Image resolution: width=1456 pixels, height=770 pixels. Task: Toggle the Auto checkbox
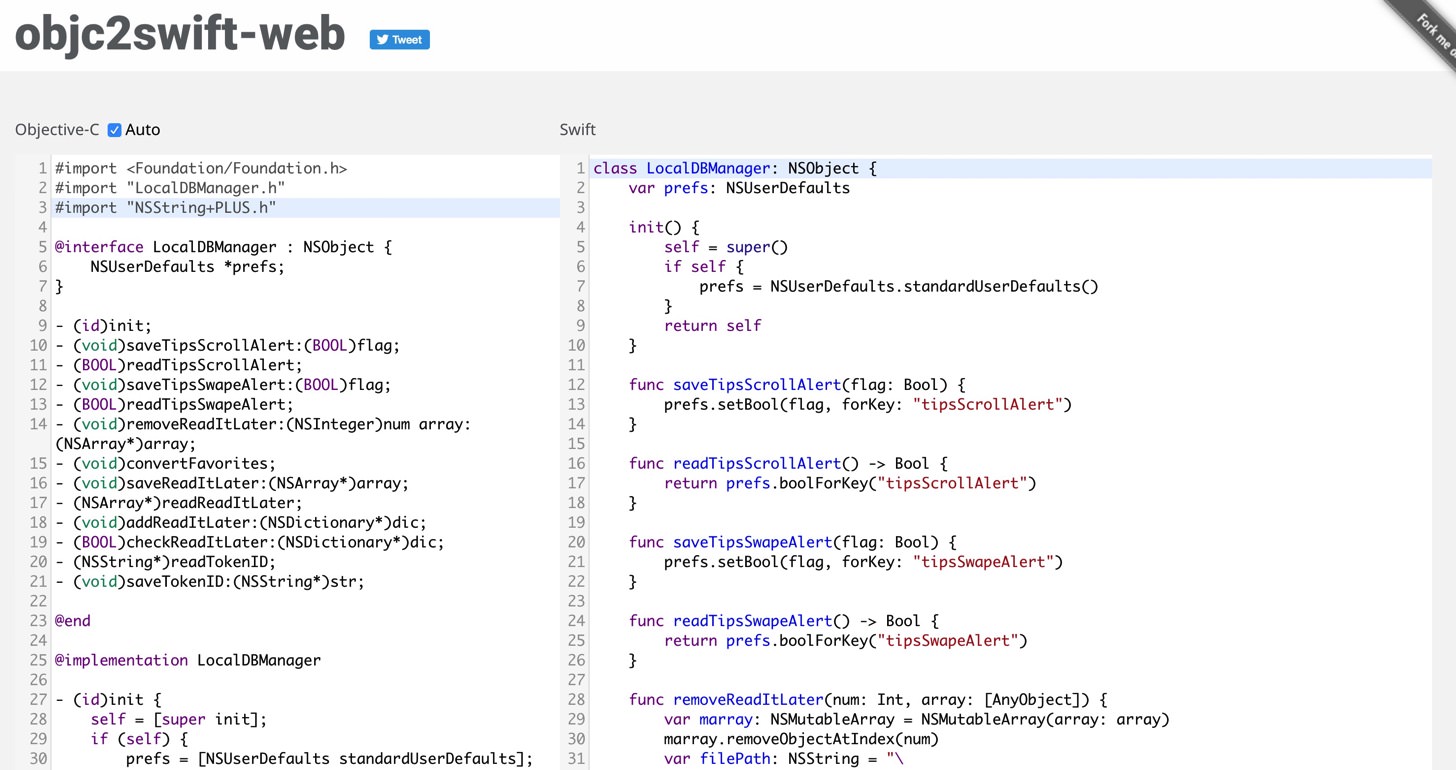pyautogui.click(x=115, y=130)
